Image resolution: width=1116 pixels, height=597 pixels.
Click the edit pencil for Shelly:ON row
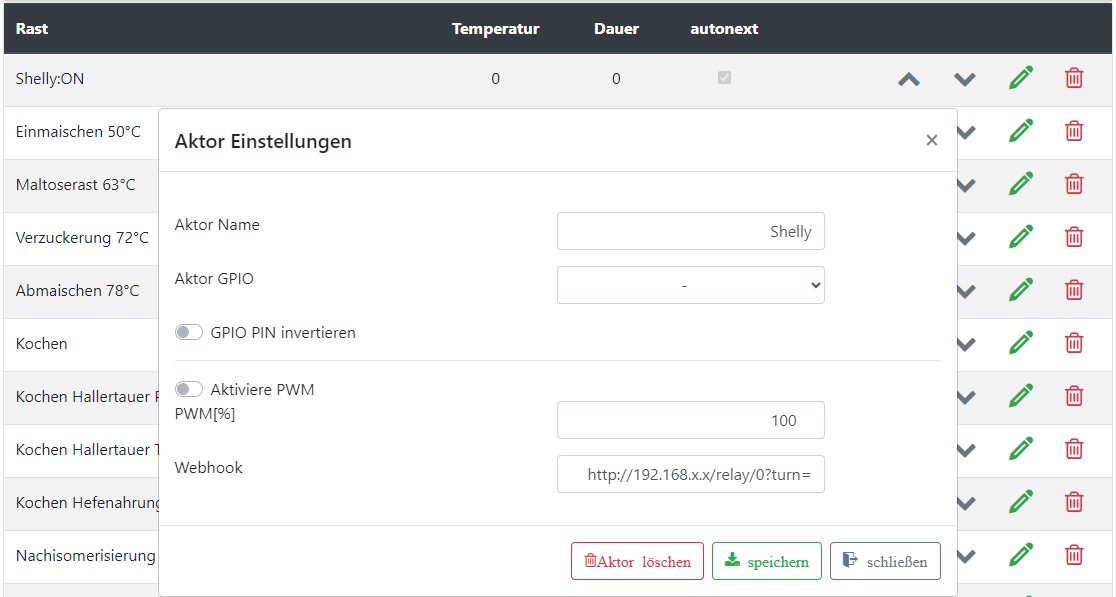pos(1020,78)
